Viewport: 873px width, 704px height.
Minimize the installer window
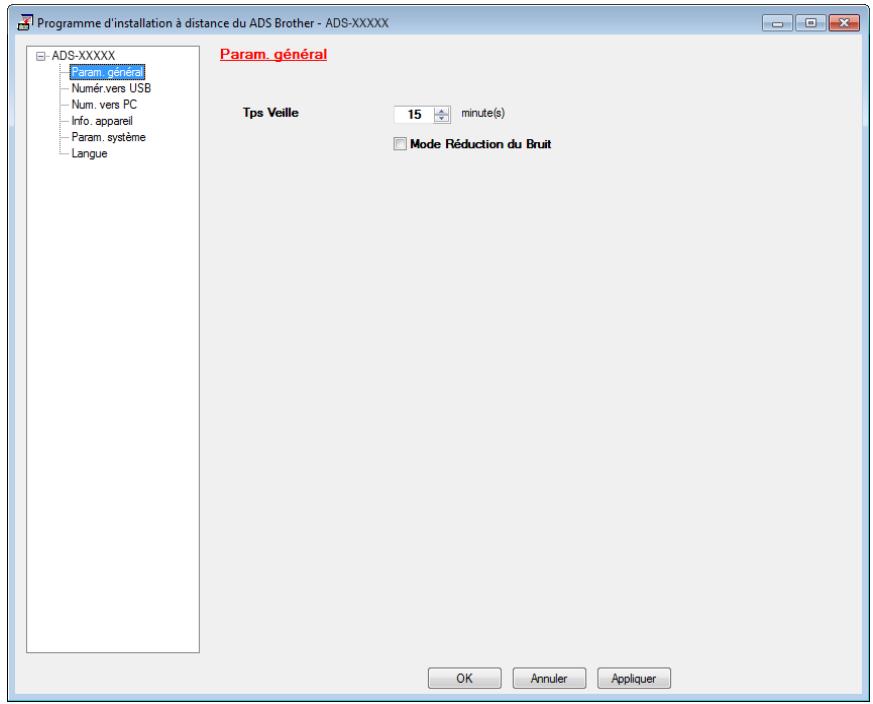pyautogui.click(x=777, y=23)
